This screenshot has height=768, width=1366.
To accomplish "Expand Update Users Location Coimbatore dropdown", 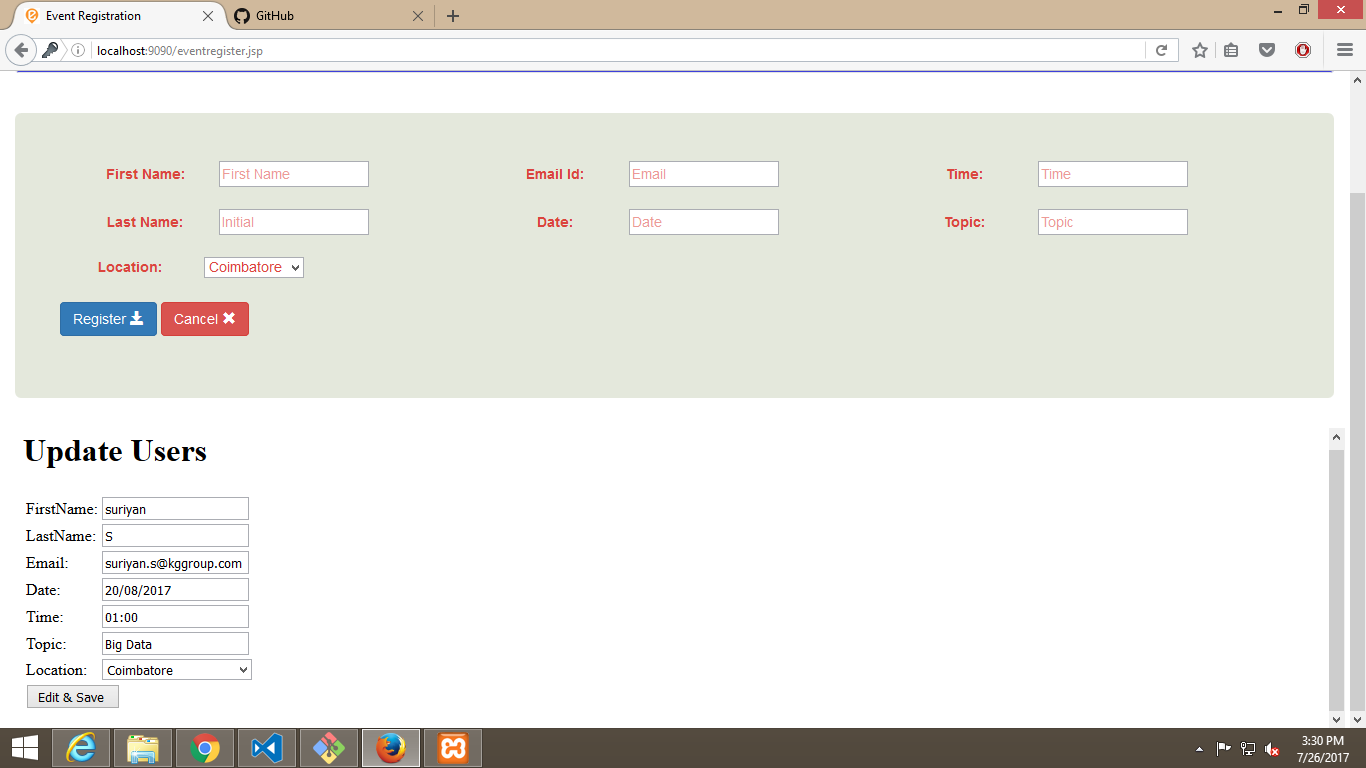I will 177,670.
